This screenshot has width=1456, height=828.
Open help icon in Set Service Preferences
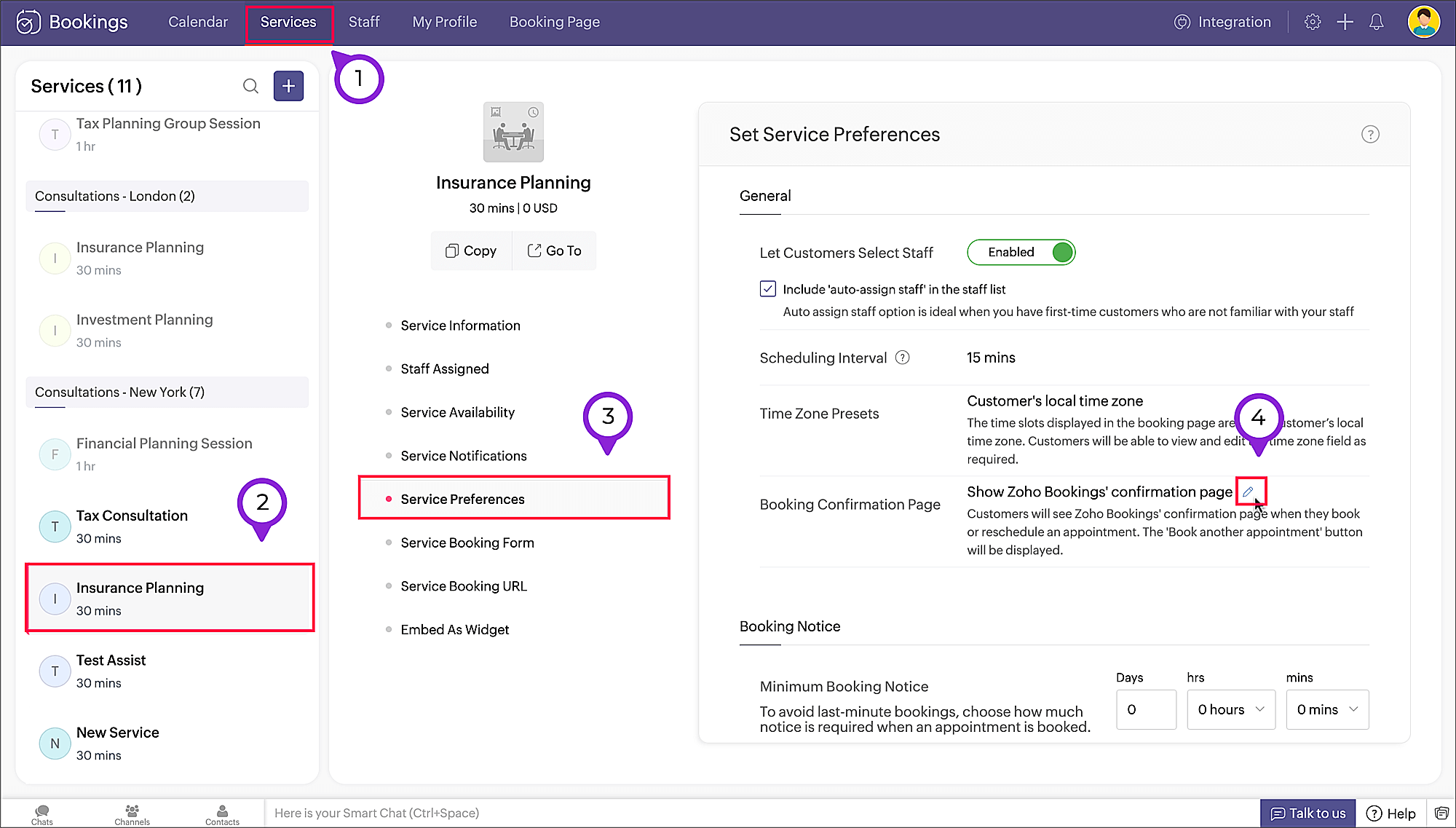pos(1369,135)
